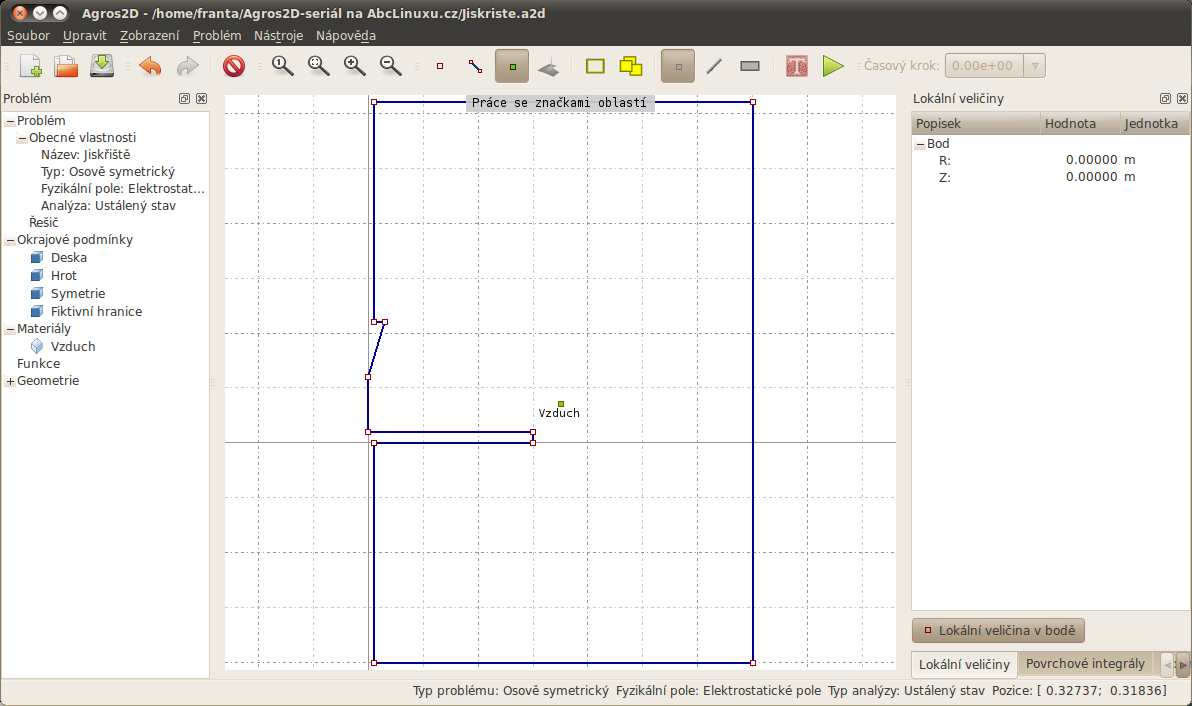Click the Jednotka column header
The height and width of the screenshot is (706, 1192).
click(1154, 124)
